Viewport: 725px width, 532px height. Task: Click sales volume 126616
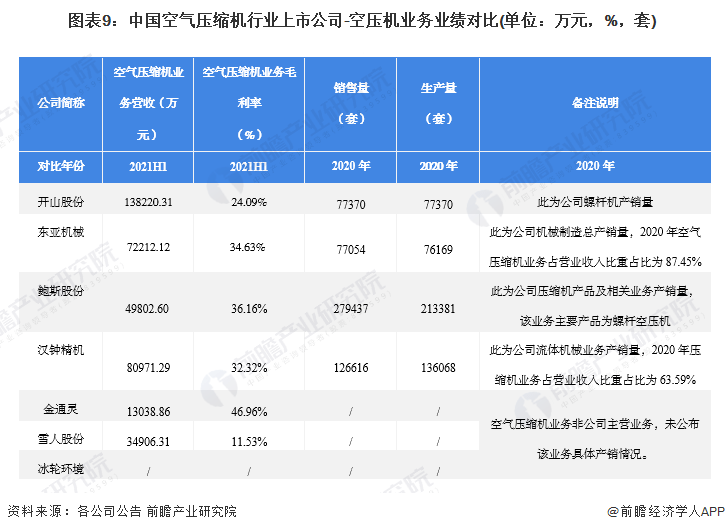[351, 368]
